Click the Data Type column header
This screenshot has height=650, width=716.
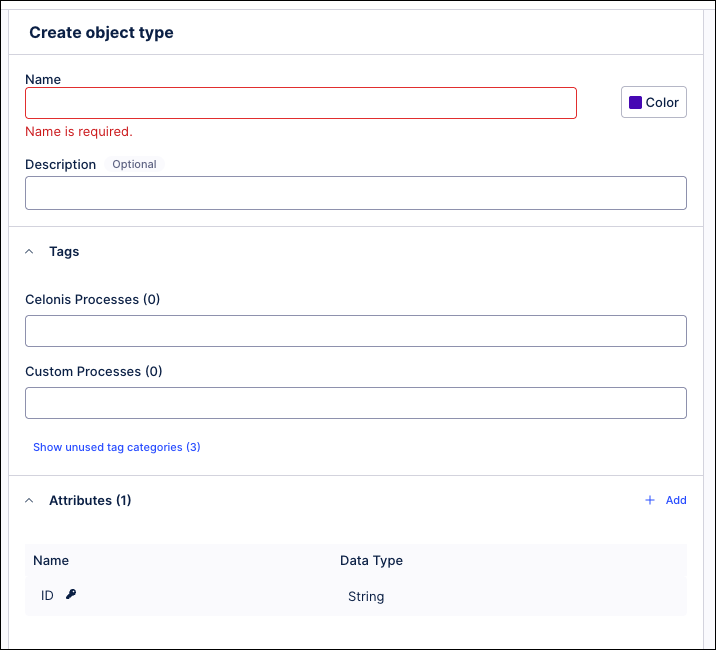pos(371,560)
